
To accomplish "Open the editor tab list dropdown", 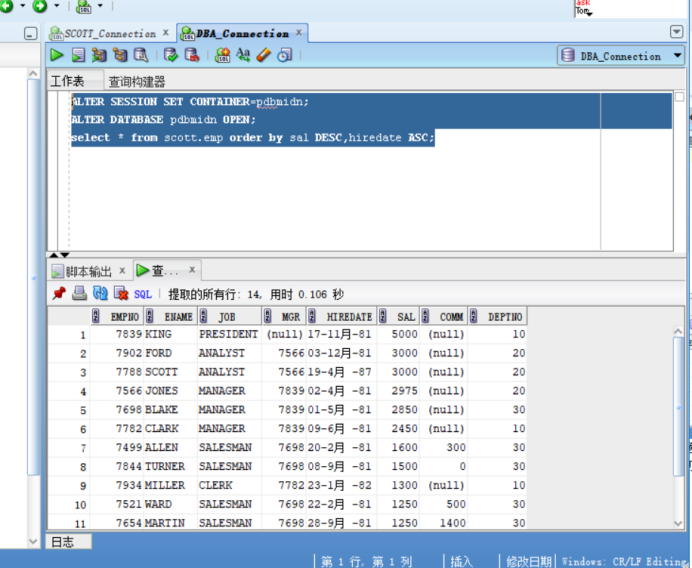I will 676,31.
